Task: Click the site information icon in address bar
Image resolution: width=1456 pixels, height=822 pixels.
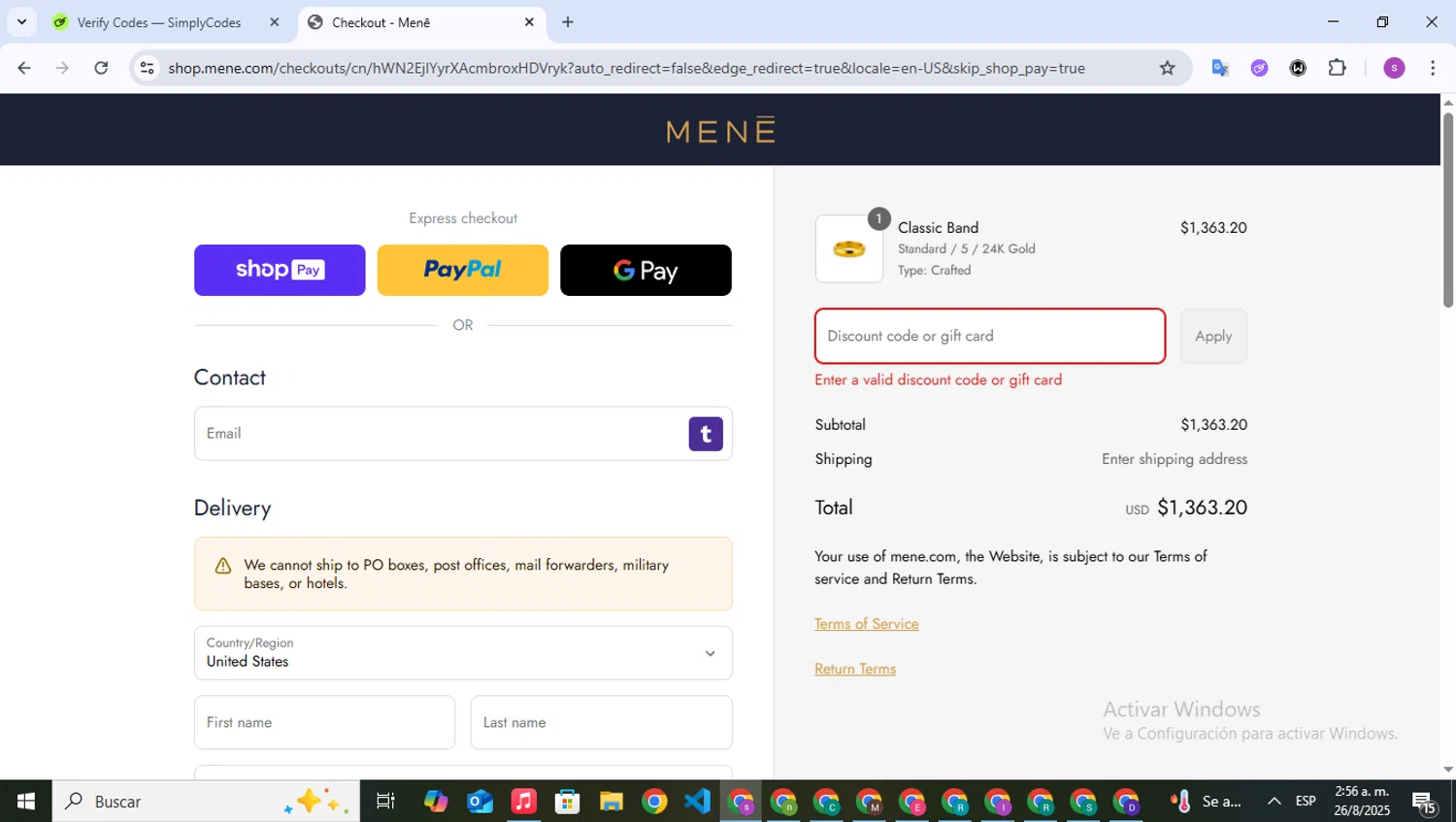Action: tap(147, 68)
